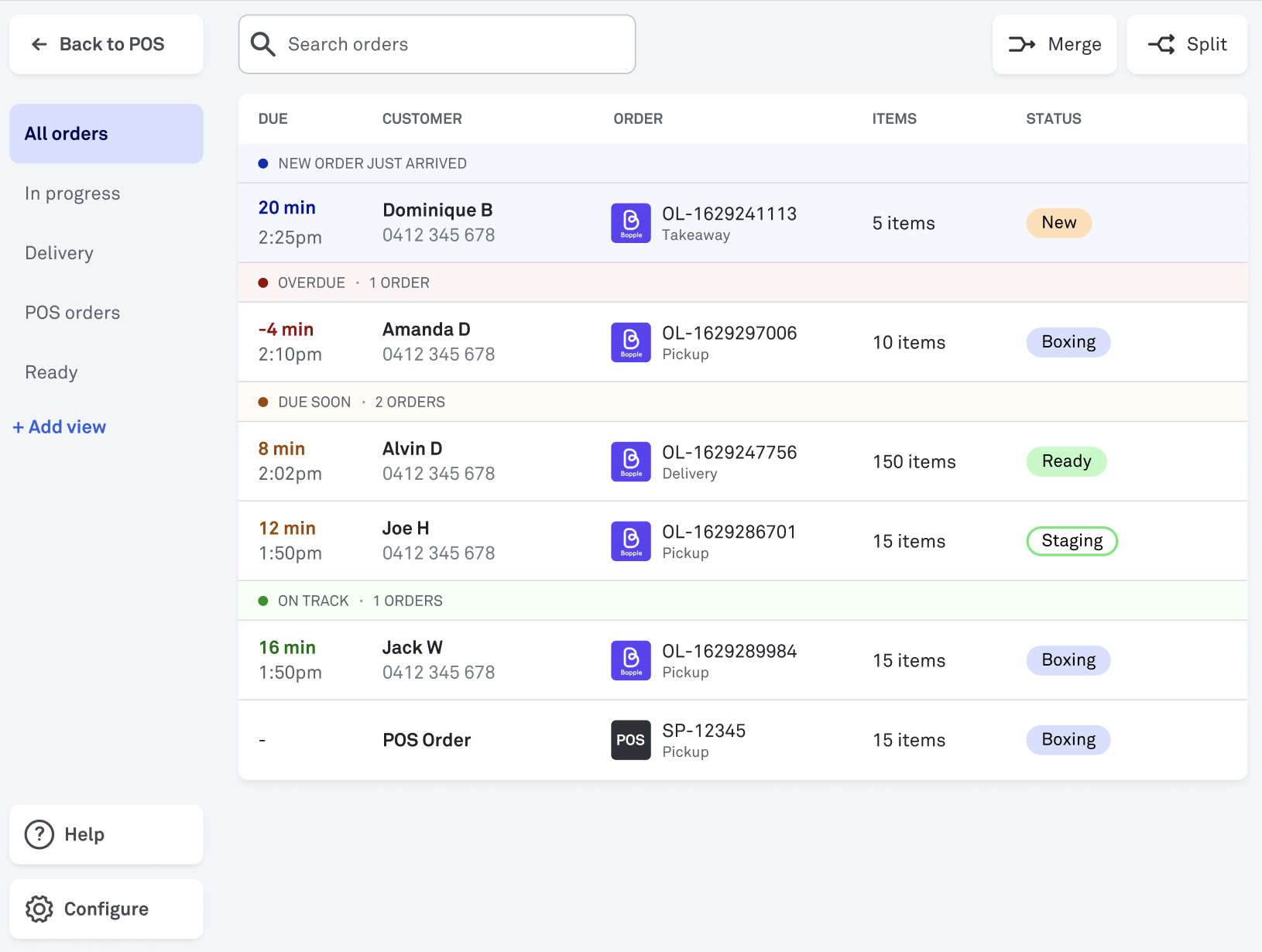Switch to the In progress view

click(73, 193)
